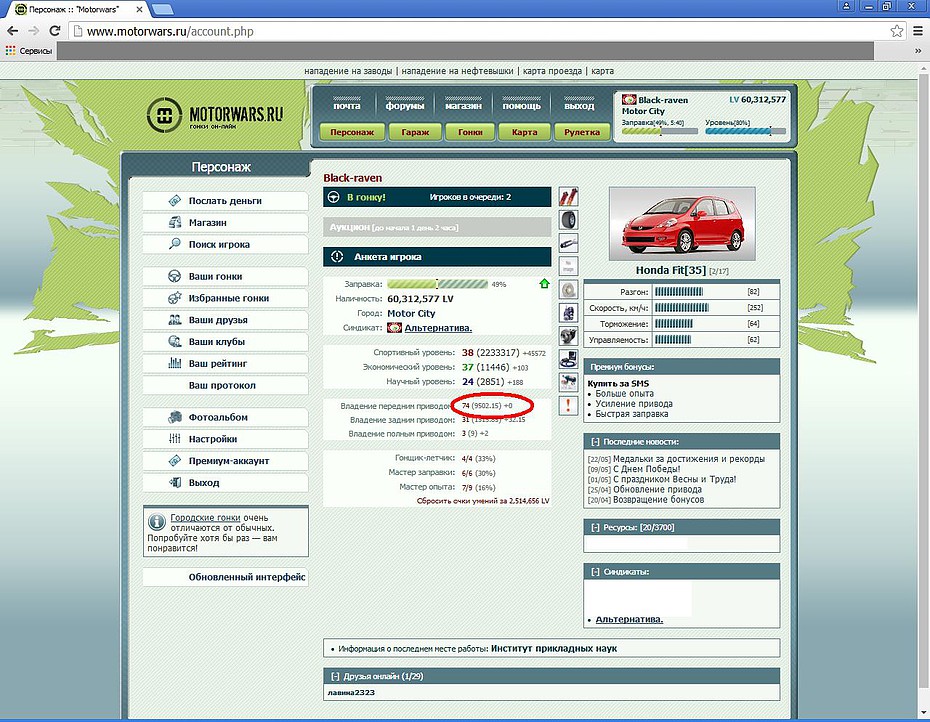Click the tire part icon

[x=568, y=220]
